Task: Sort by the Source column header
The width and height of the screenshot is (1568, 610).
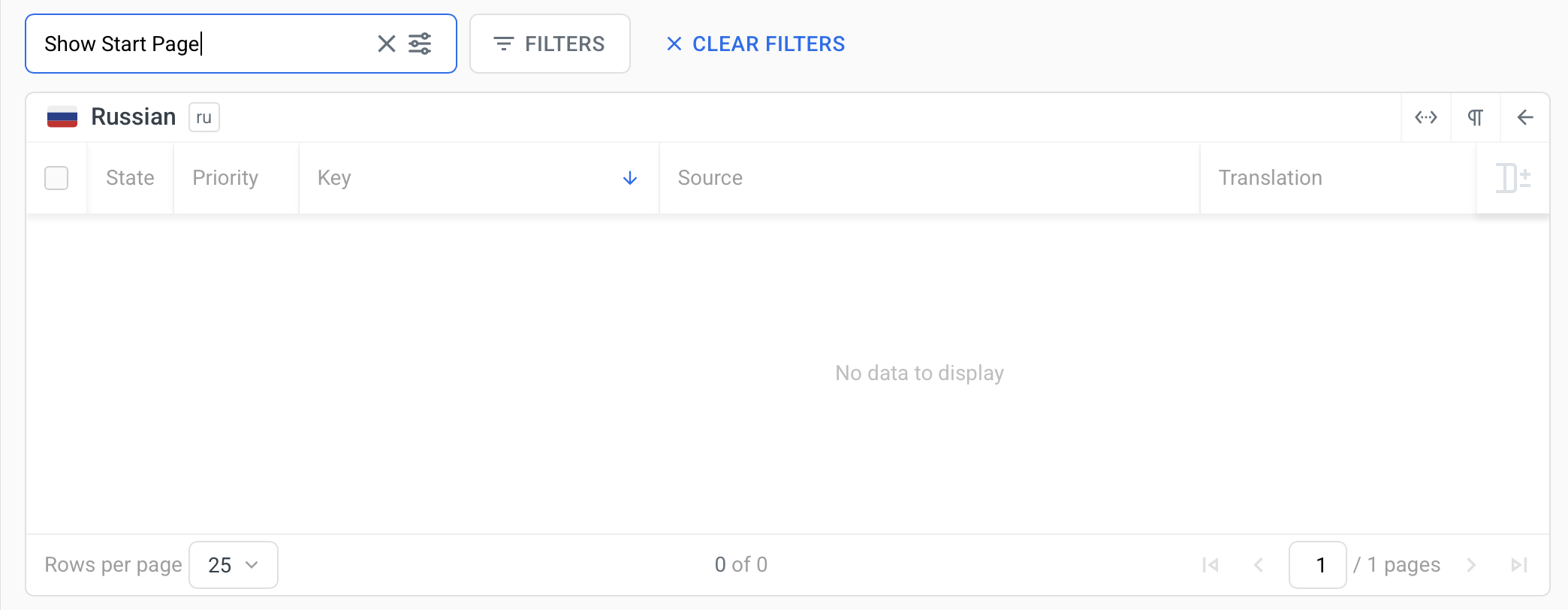Action: pos(710,178)
